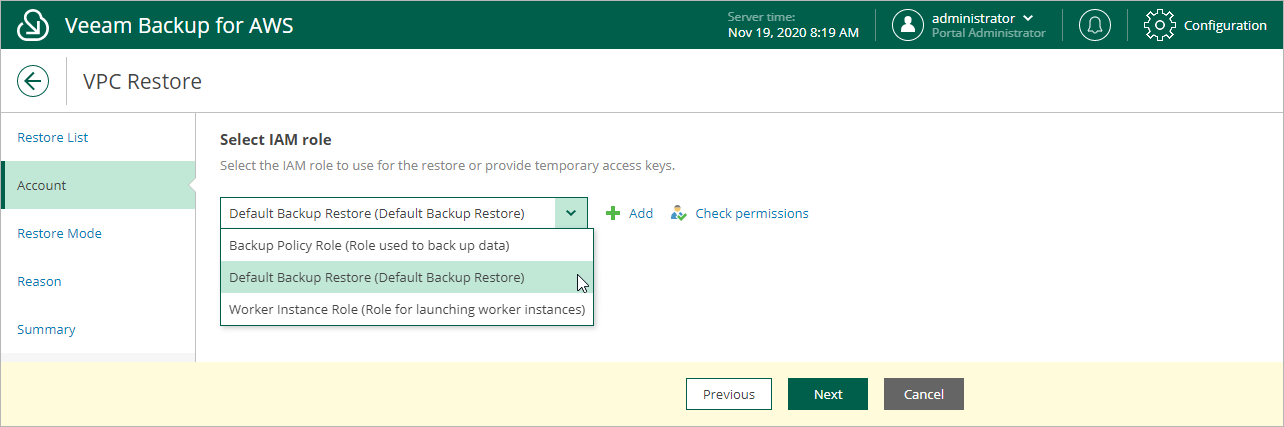This screenshot has height=427, width=1284.
Task: Click the Next button
Action: pos(828,394)
